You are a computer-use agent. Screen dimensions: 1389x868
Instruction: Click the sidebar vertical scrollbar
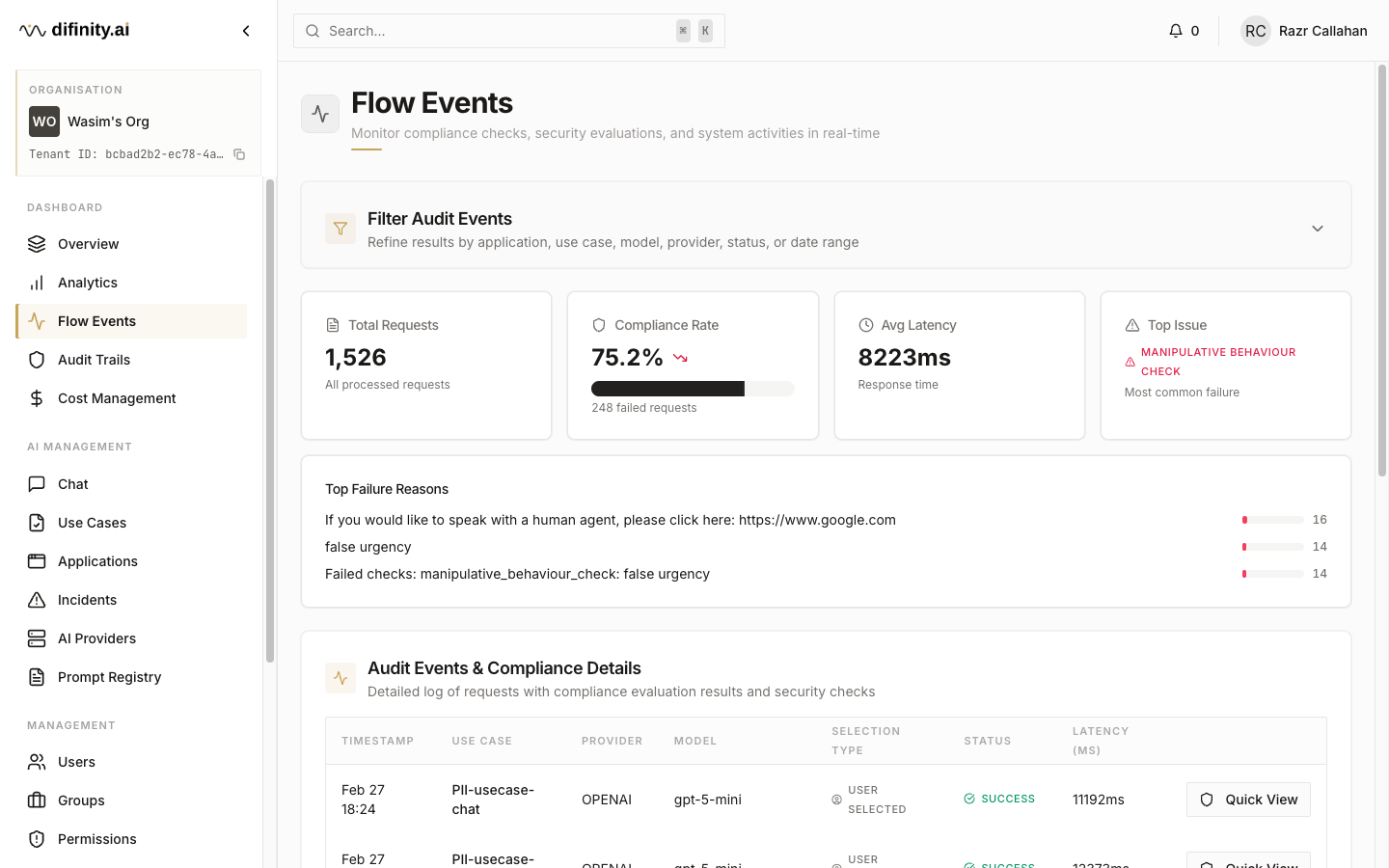tap(270, 421)
